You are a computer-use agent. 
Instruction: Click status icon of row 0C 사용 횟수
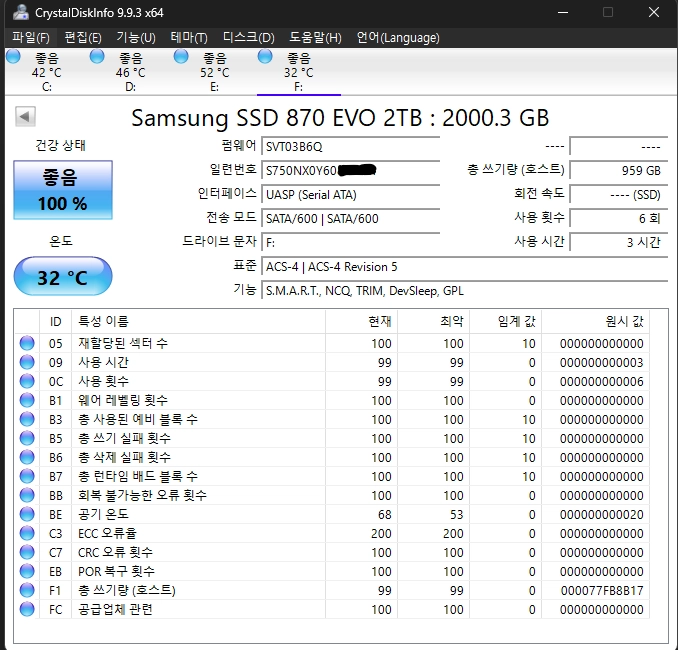point(27,381)
